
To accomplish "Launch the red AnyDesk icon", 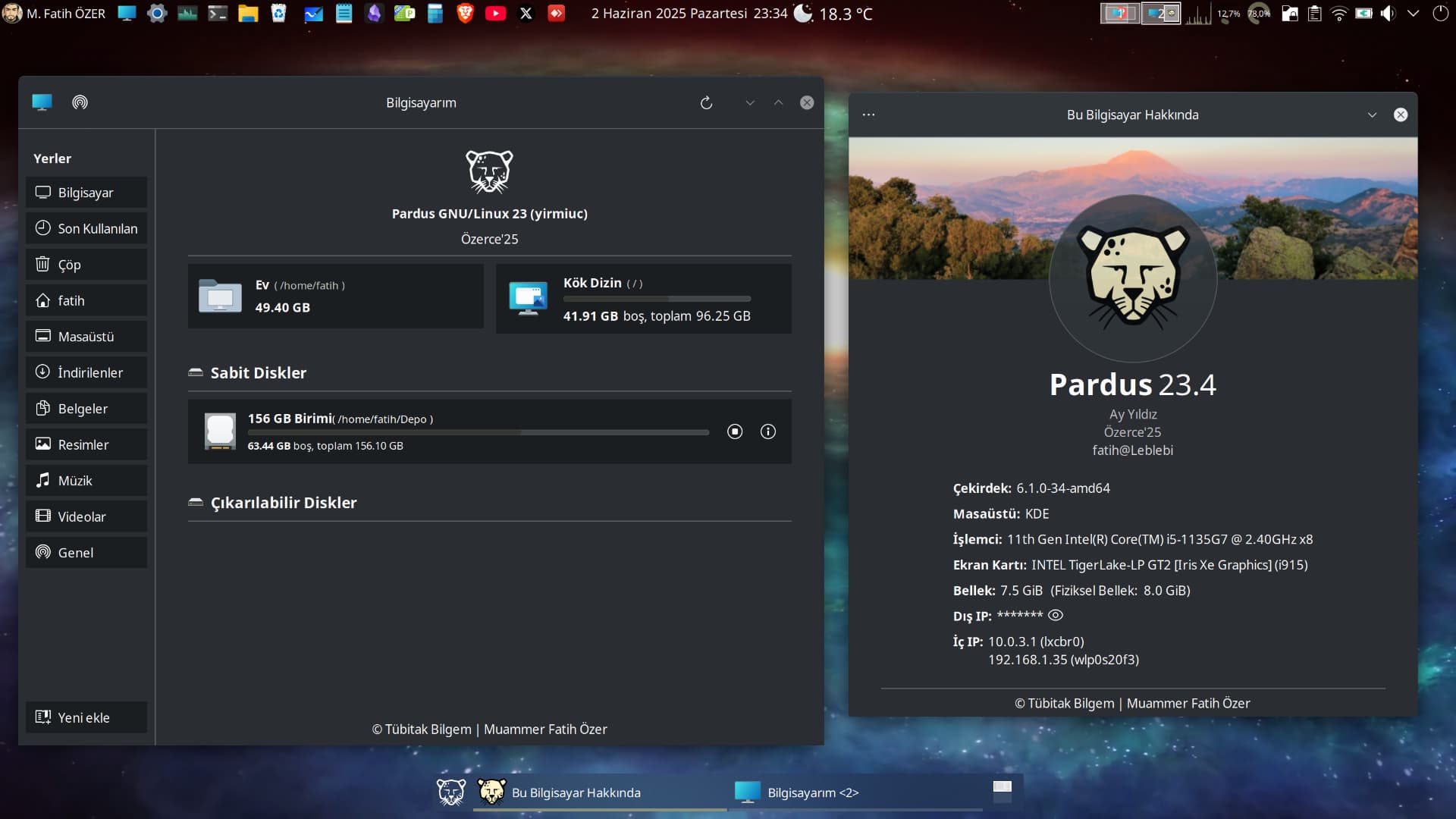I will click(556, 14).
